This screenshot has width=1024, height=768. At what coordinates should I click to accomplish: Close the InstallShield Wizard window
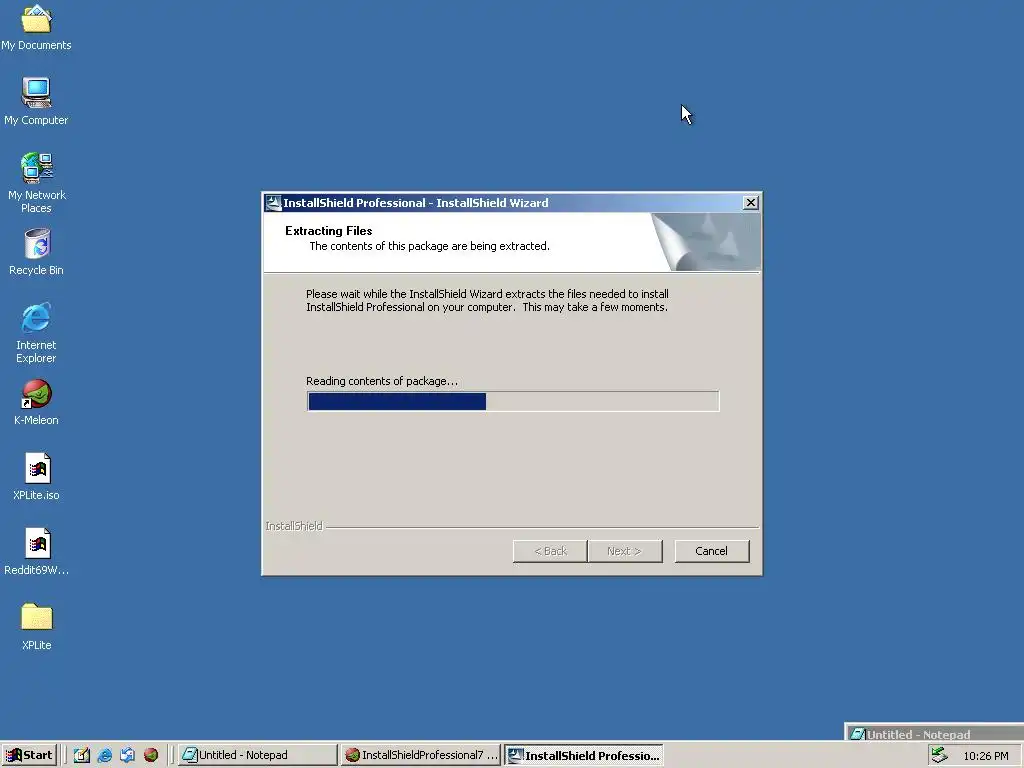[x=751, y=203]
